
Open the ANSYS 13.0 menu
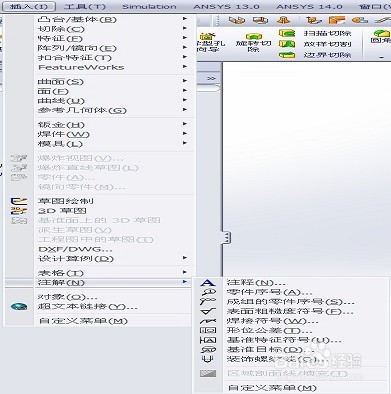click(227, 6)
